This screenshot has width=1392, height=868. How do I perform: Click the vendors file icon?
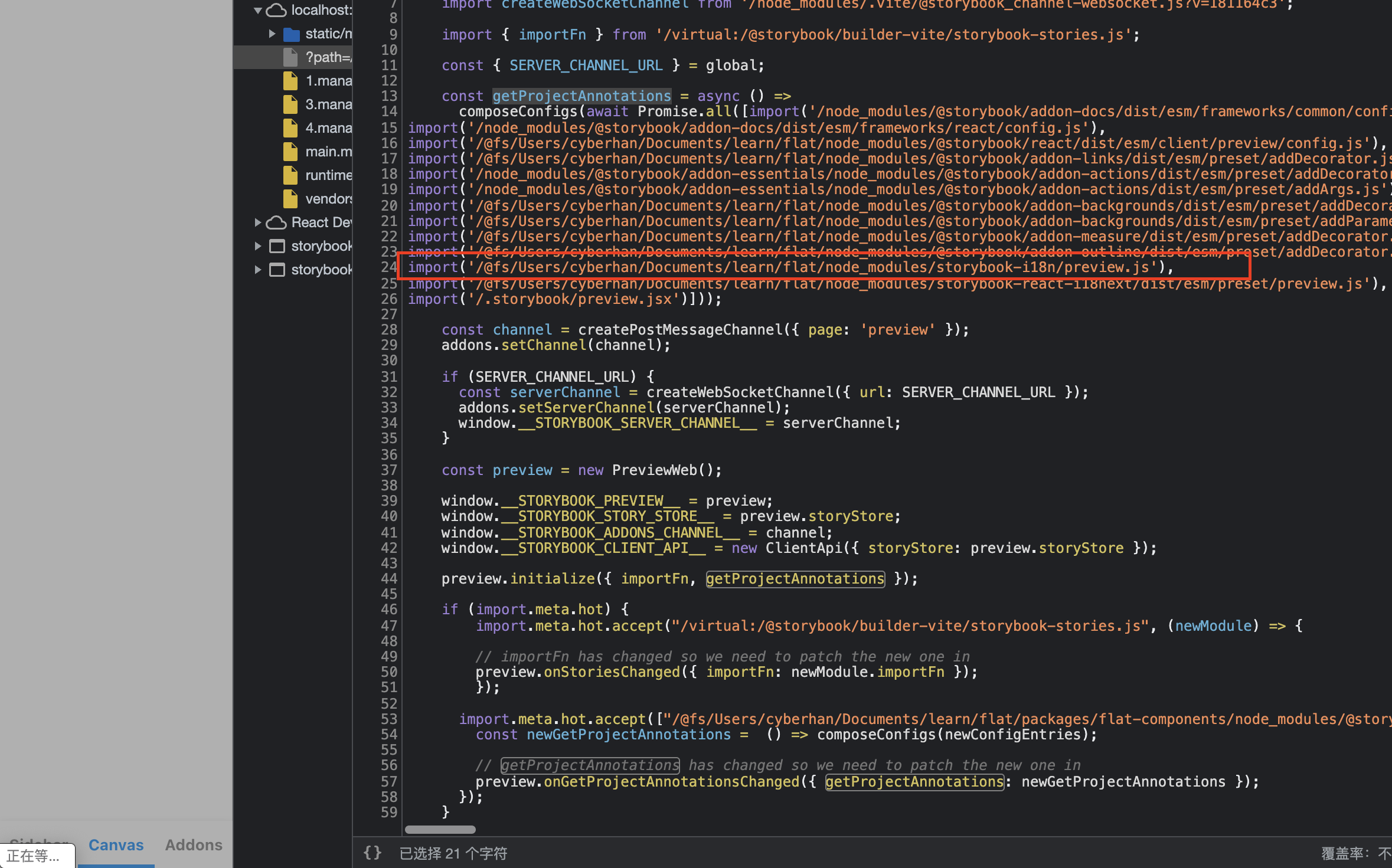point(290,199)
